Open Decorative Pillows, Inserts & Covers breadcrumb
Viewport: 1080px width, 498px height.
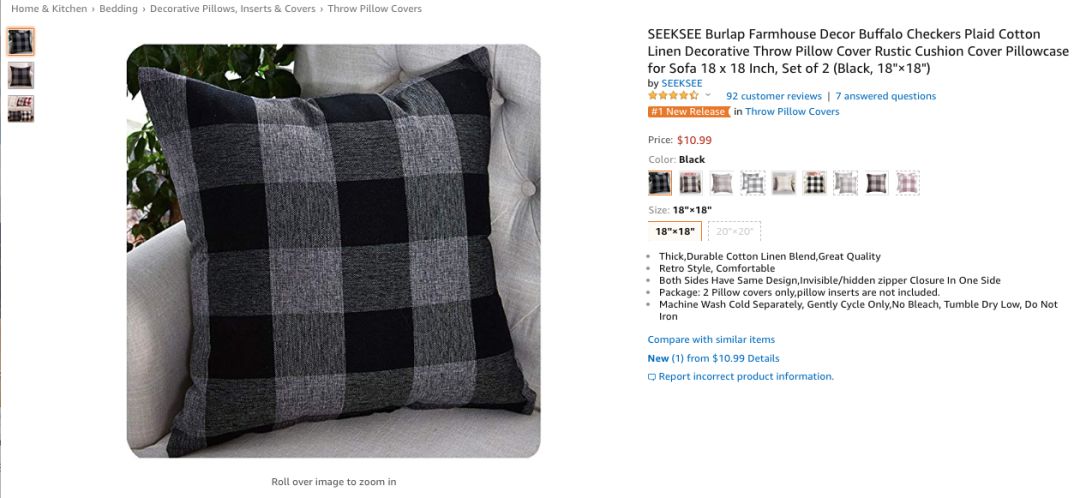(x=233, y=9)
